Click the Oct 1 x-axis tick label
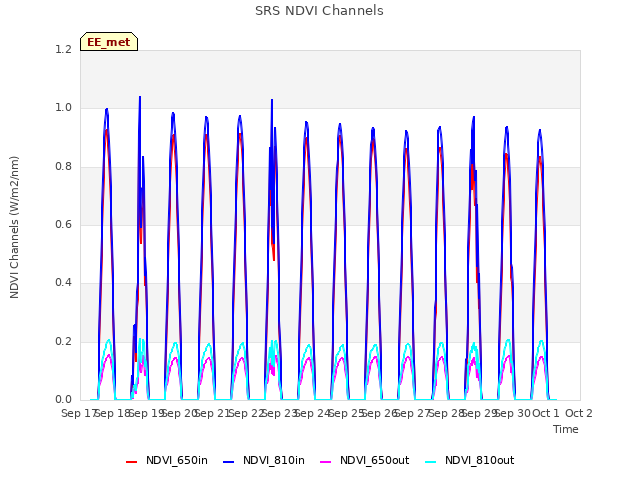 pyautogui.click(x=546, y=413)
